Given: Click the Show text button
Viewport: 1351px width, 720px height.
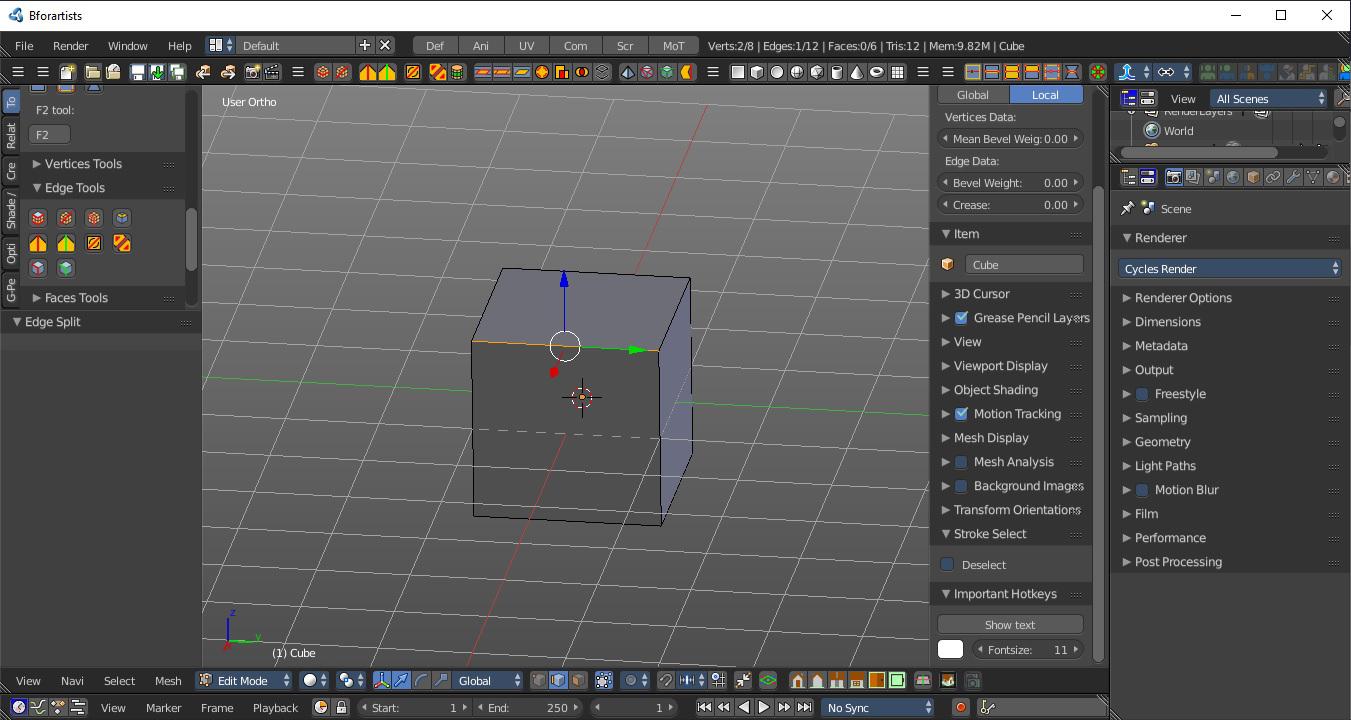Looking at the screenshot, I should [x=1010, y=625].
